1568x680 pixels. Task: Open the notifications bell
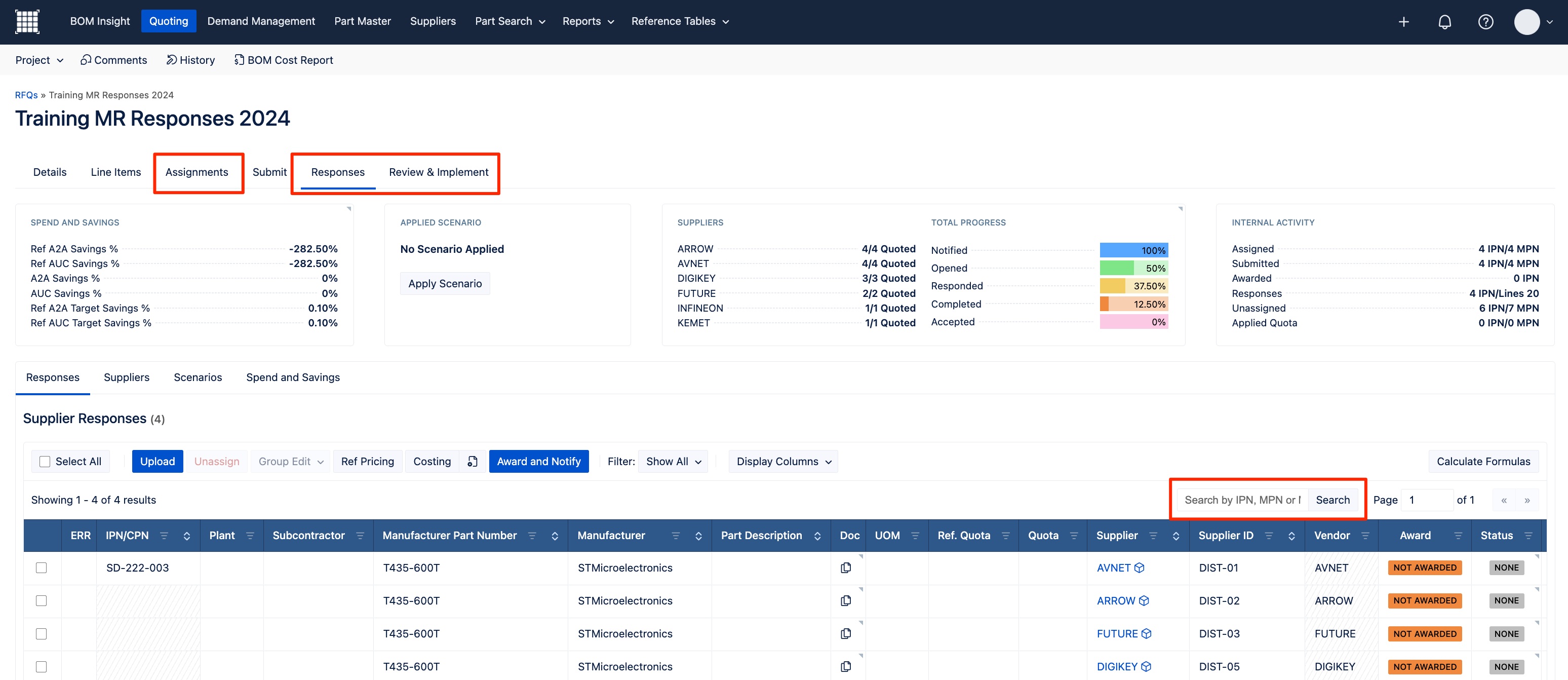1444,22
